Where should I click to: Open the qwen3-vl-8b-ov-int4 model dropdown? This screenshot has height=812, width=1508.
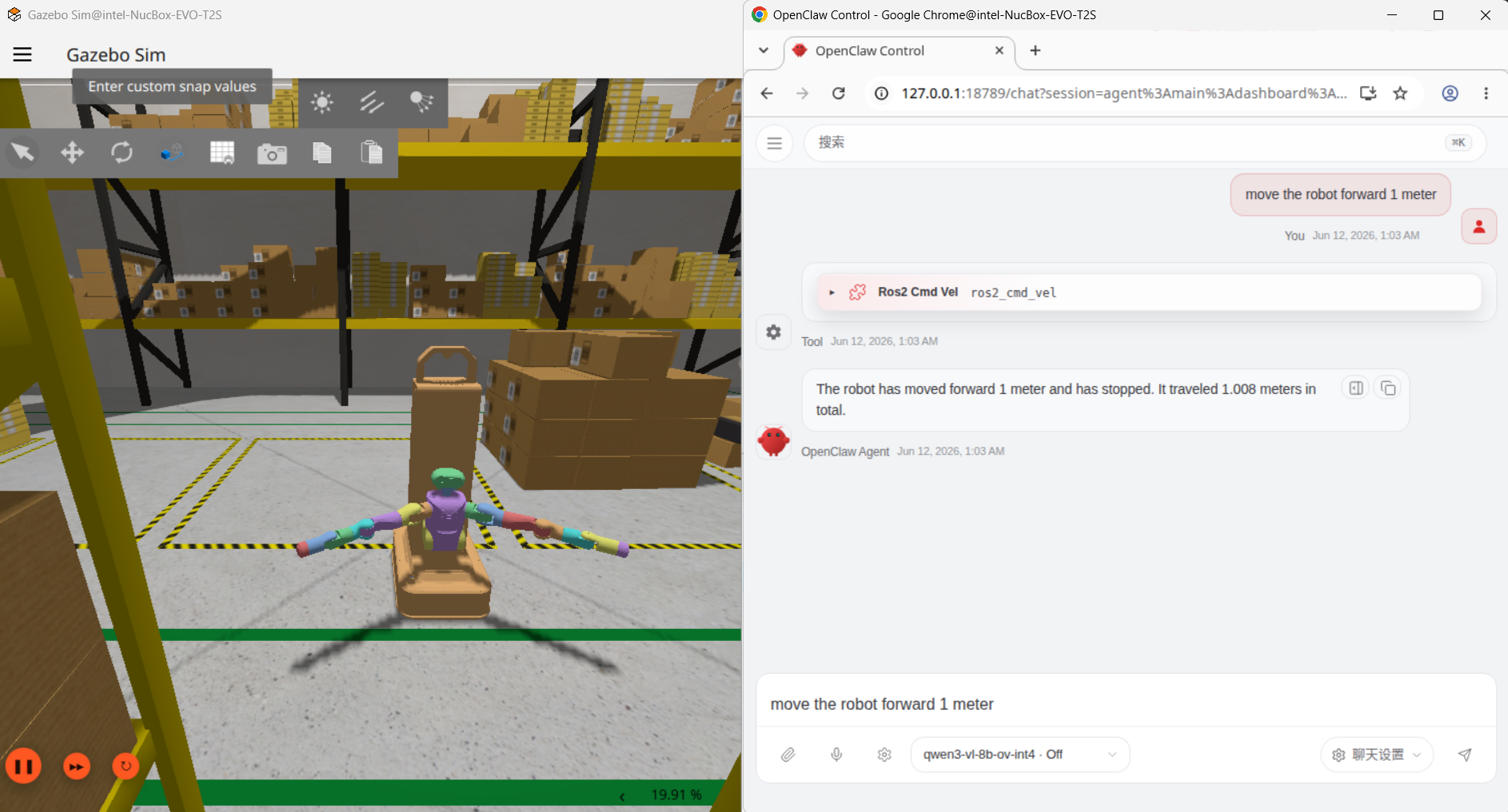pyautogui.click(x=1019, y=754)
